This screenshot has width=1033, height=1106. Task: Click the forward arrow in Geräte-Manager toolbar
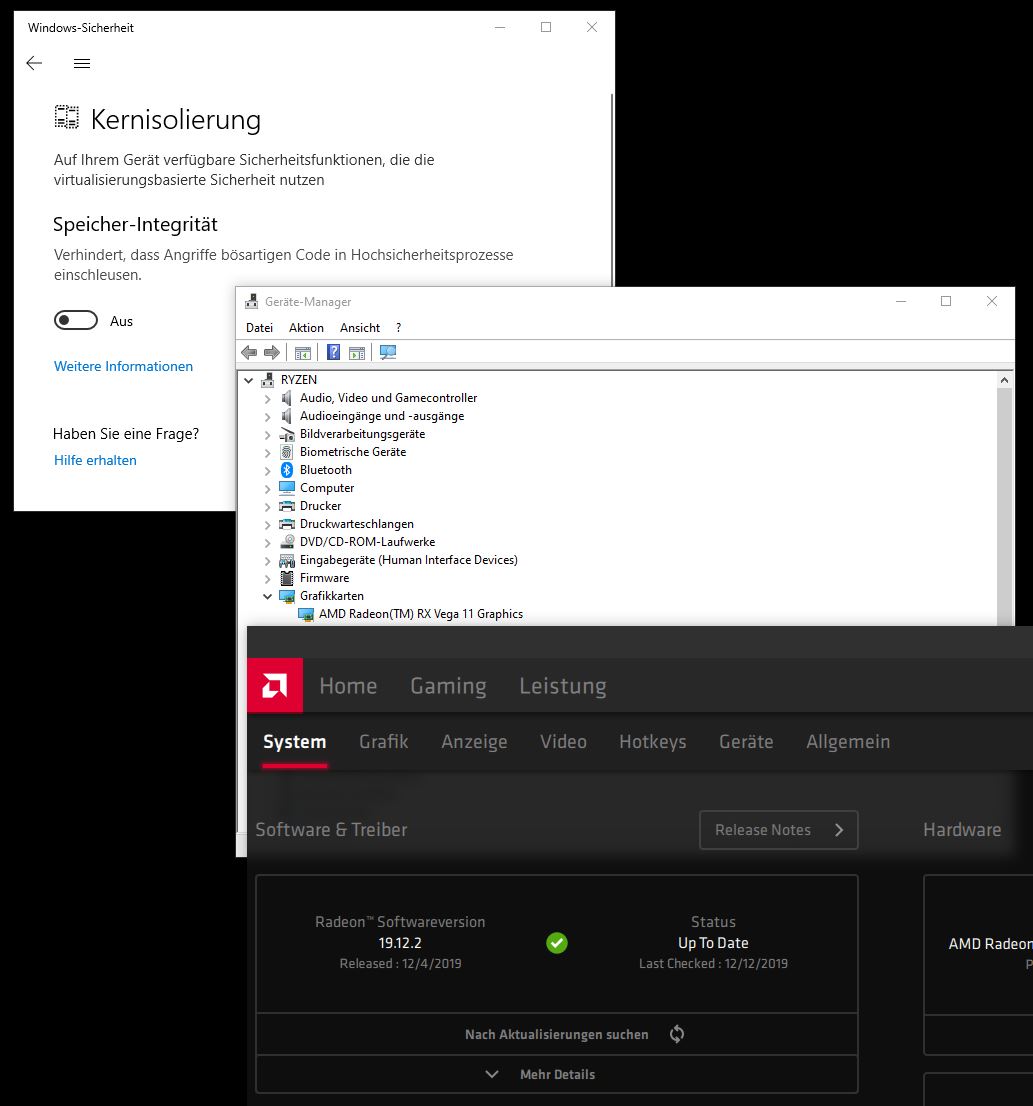coord(271,352)
